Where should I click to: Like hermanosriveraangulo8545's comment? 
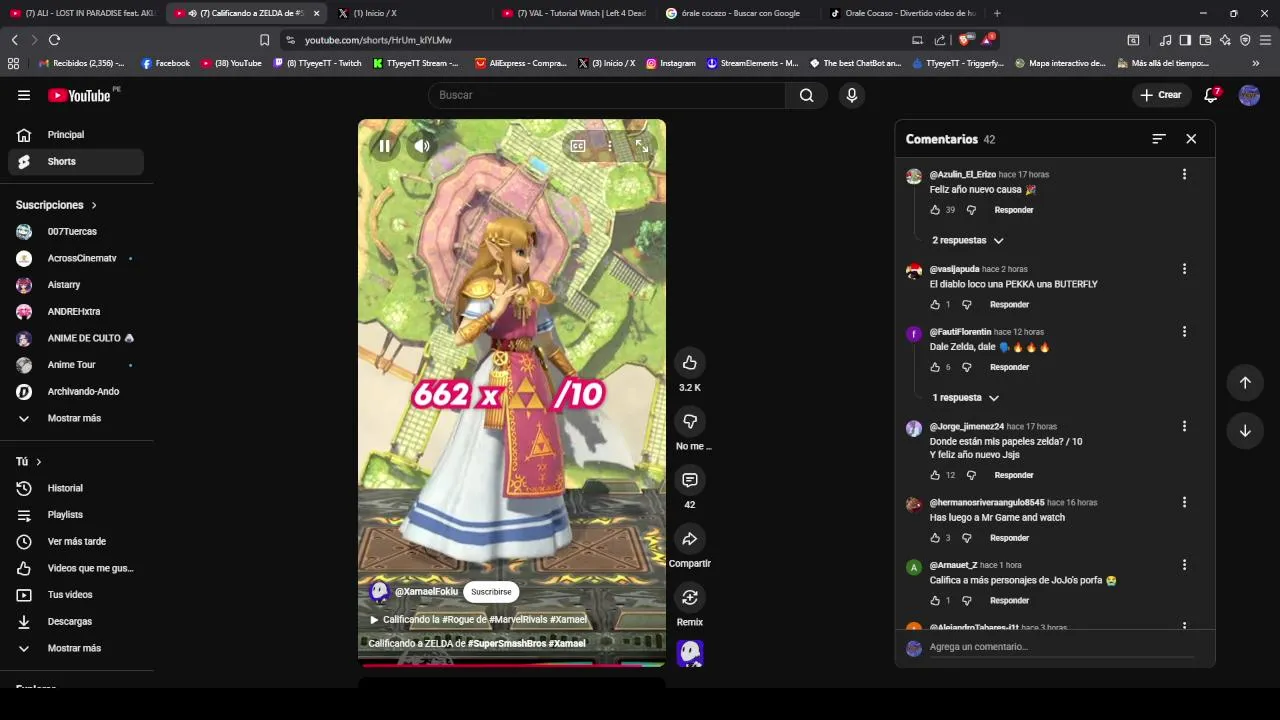[x=935, y=538]
